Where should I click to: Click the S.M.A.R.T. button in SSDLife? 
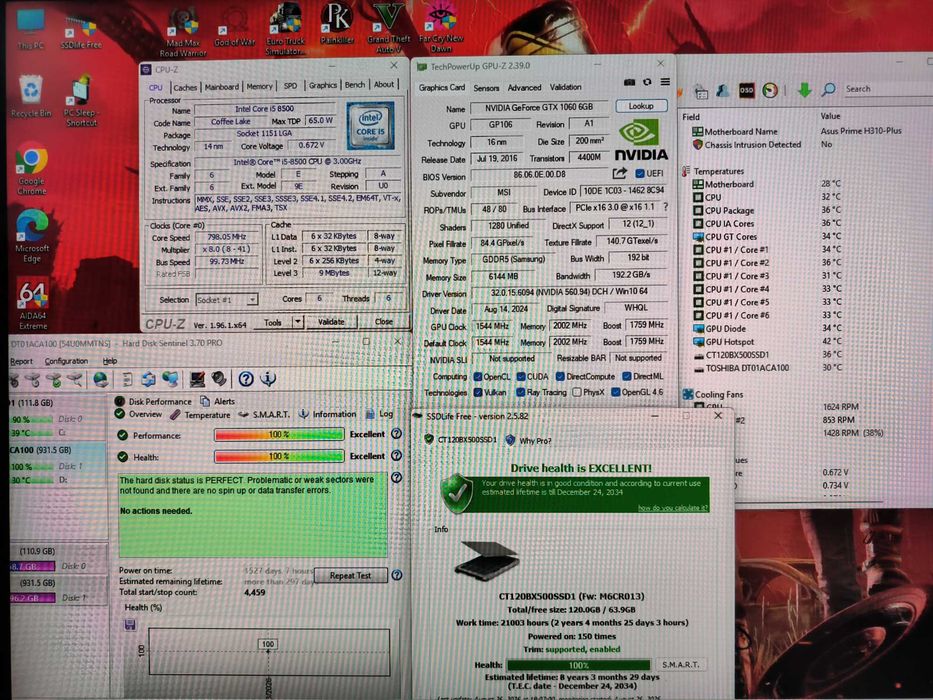[680, 664]
